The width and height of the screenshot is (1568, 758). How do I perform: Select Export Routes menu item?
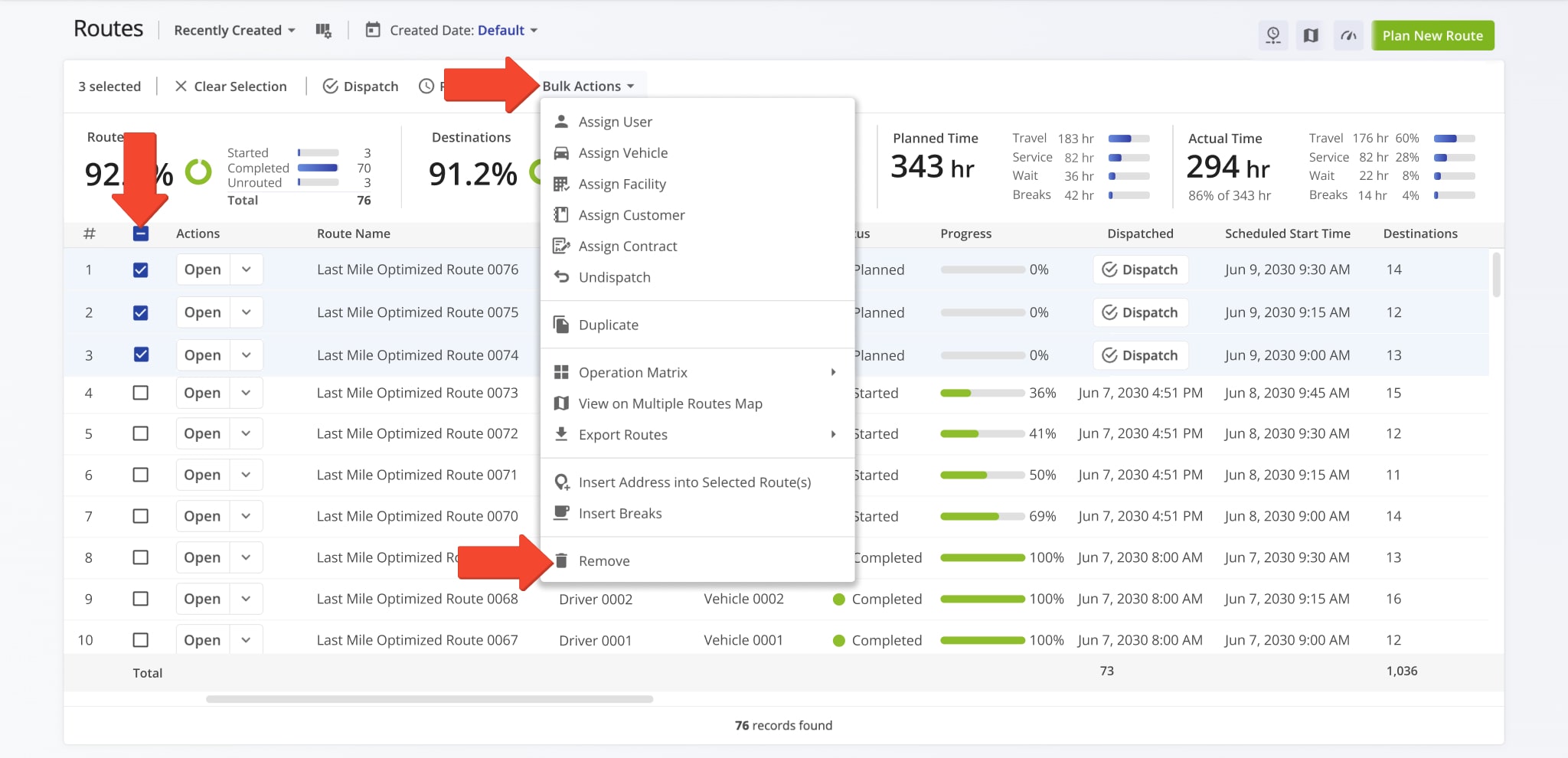pyautogui.click(x=622, y=435)
